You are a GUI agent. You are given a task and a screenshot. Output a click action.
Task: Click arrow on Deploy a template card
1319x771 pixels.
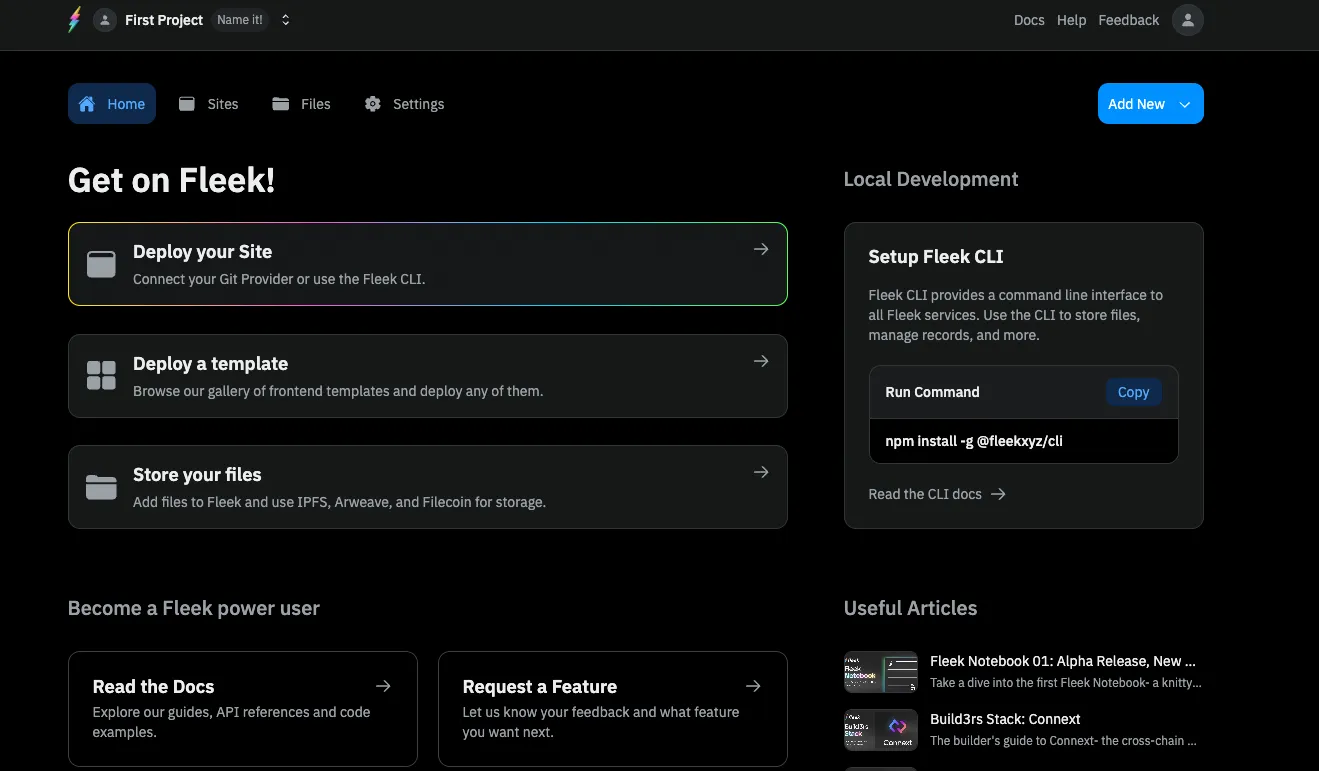click(761, 361)
